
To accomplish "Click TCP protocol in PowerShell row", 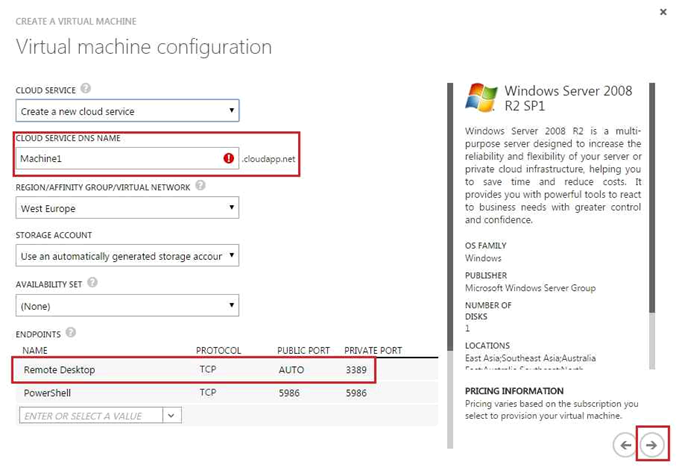I will (208, 393).
